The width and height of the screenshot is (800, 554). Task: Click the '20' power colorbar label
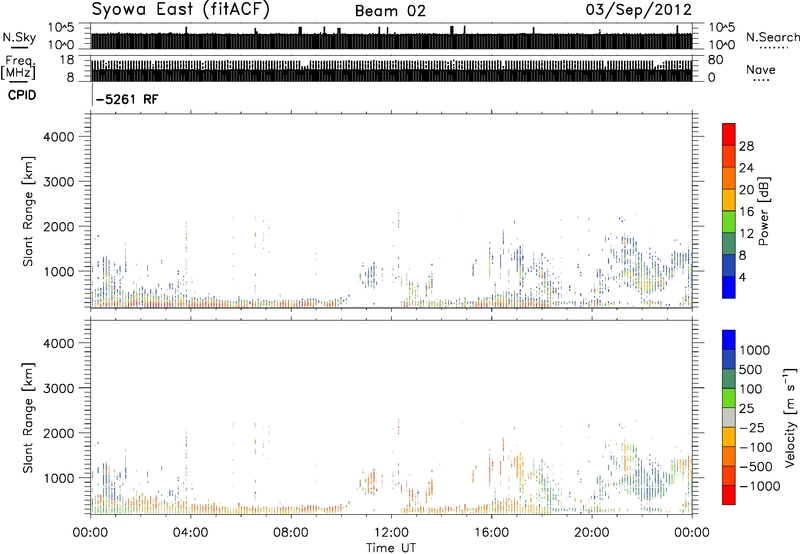(x=746, y=190)
